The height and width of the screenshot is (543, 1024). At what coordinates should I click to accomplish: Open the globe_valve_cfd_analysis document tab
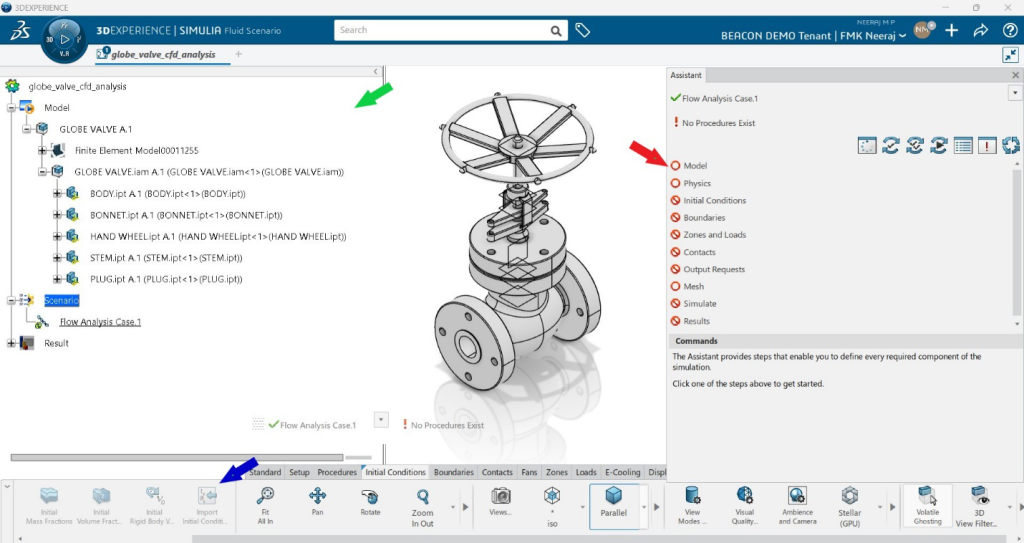[163, 54]
